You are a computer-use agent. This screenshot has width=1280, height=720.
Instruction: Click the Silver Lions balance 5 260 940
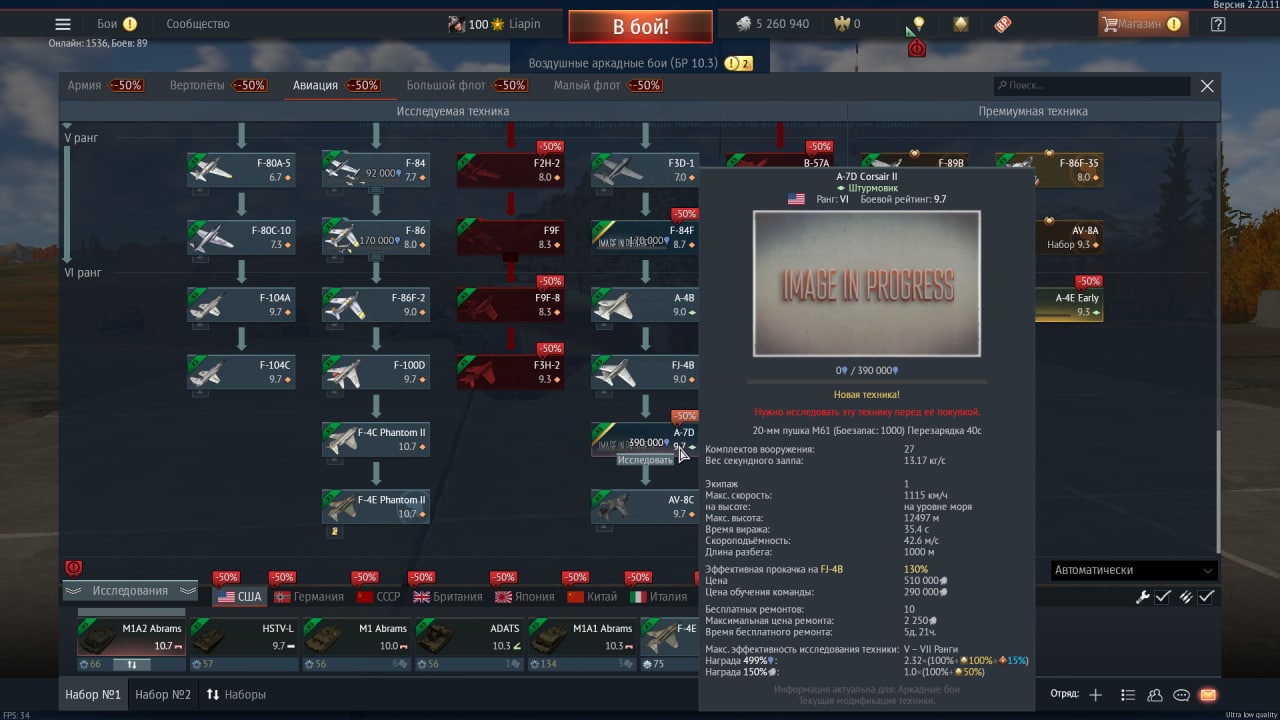click(x=772, y=24)
